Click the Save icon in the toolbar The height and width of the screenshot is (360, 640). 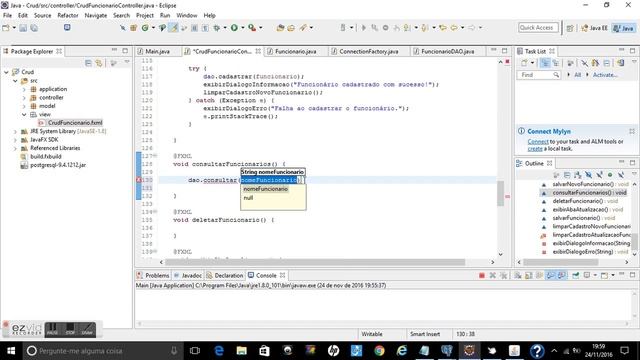point(23,28)
